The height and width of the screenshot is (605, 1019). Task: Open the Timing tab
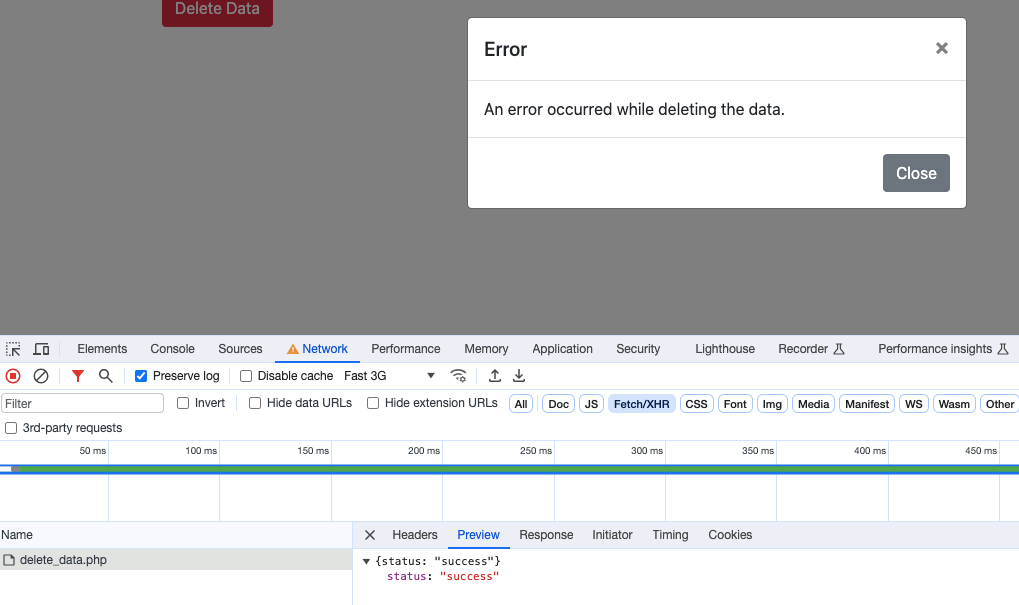670,535
